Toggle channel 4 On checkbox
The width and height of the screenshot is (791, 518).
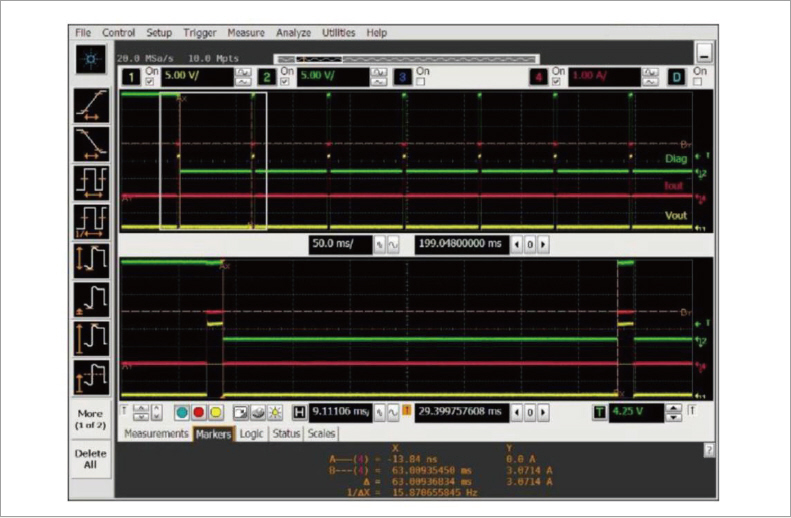[x=558, y=81]
